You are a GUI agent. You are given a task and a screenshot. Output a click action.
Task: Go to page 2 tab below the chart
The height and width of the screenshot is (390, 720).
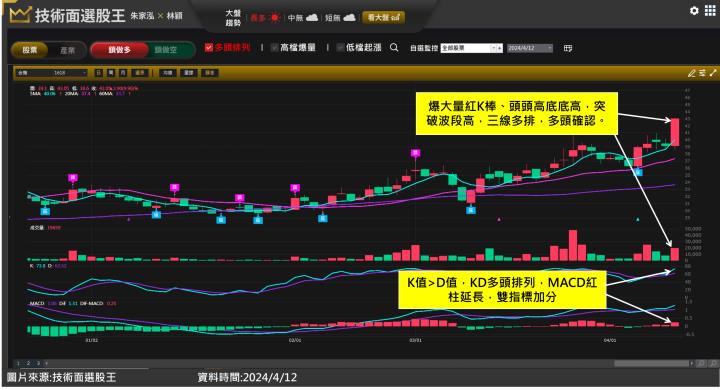28,363
